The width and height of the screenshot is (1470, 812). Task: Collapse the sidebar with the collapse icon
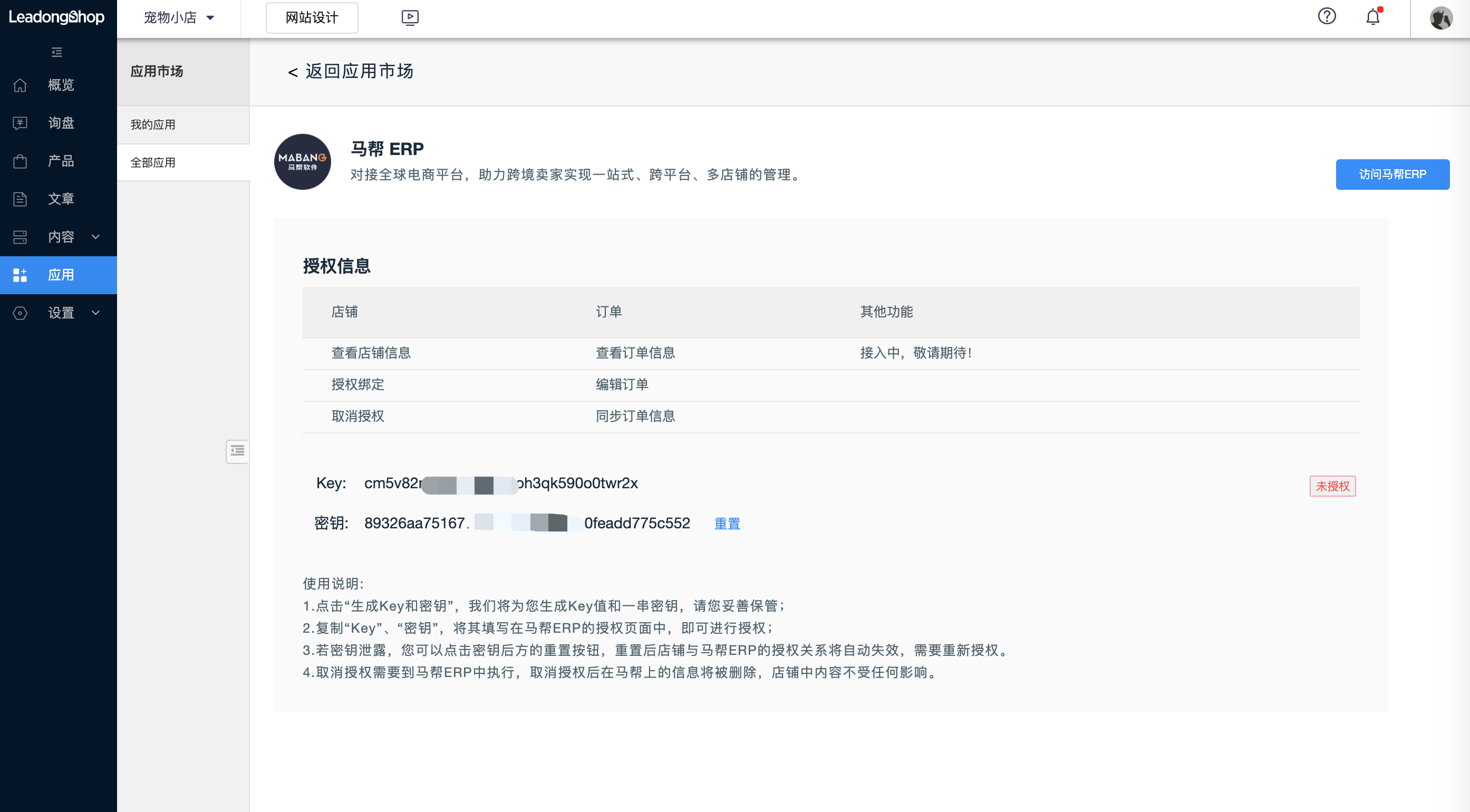pyautogui.click(x=56, y=52)
